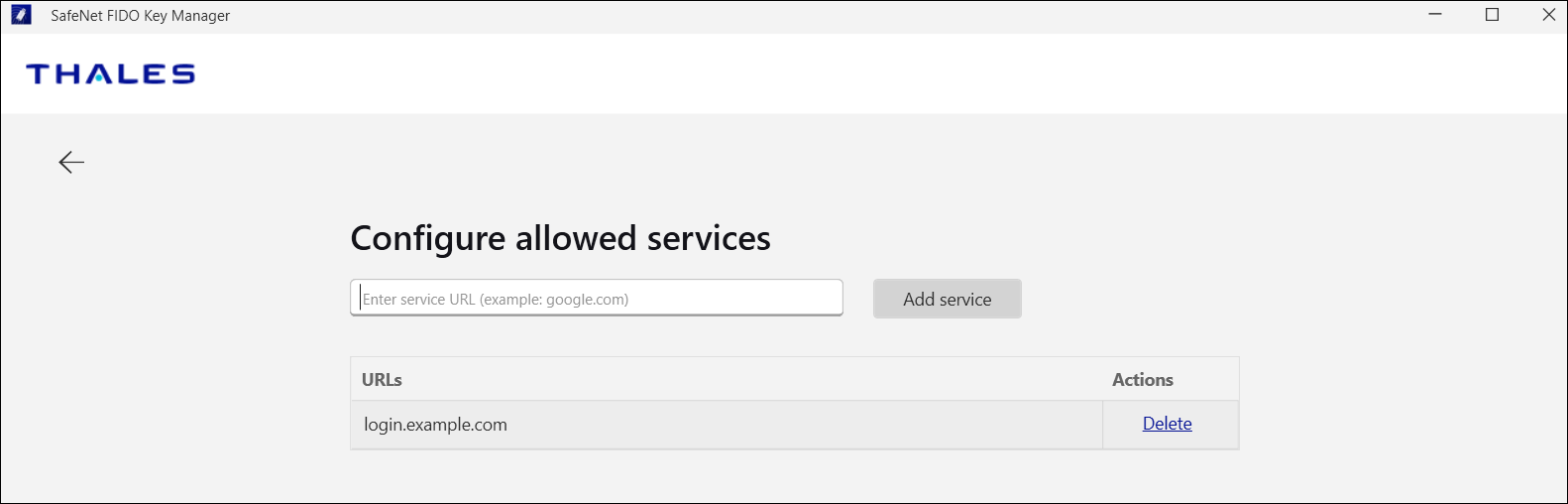Click the SafeNet app icon in title bar
The image size is (1568, 504).
pyautogui.click(x=21, y=15)
